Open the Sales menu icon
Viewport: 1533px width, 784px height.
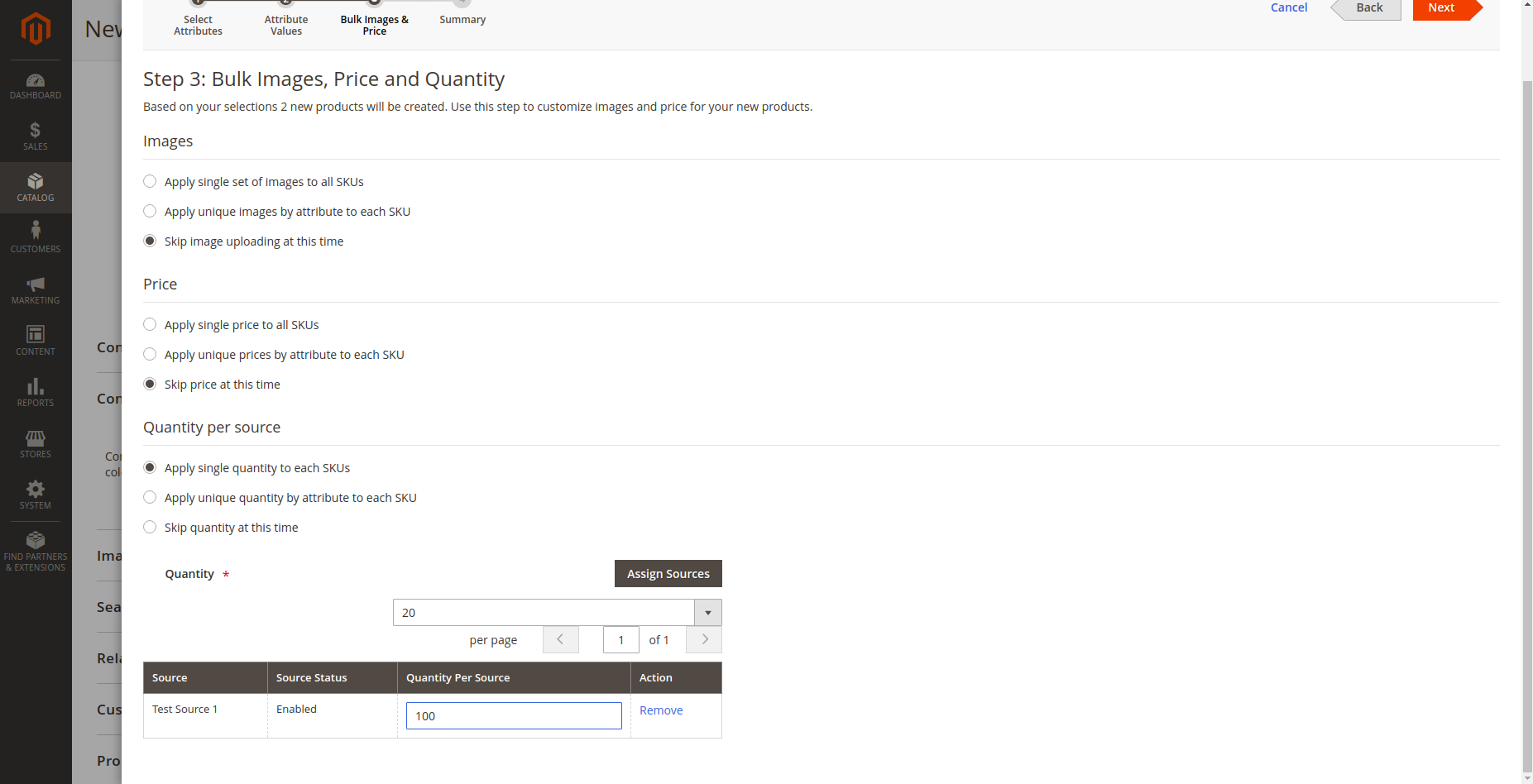tap(35, 136)
